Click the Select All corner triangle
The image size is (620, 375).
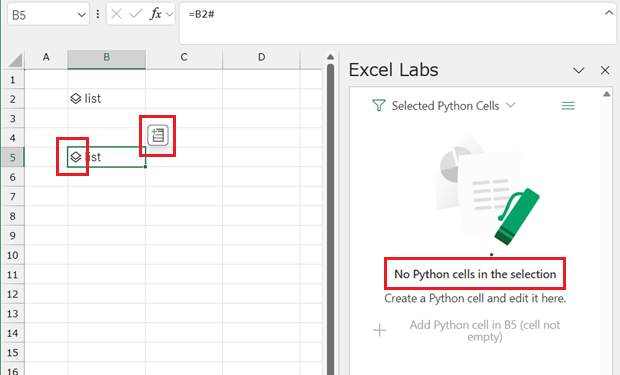15,60
